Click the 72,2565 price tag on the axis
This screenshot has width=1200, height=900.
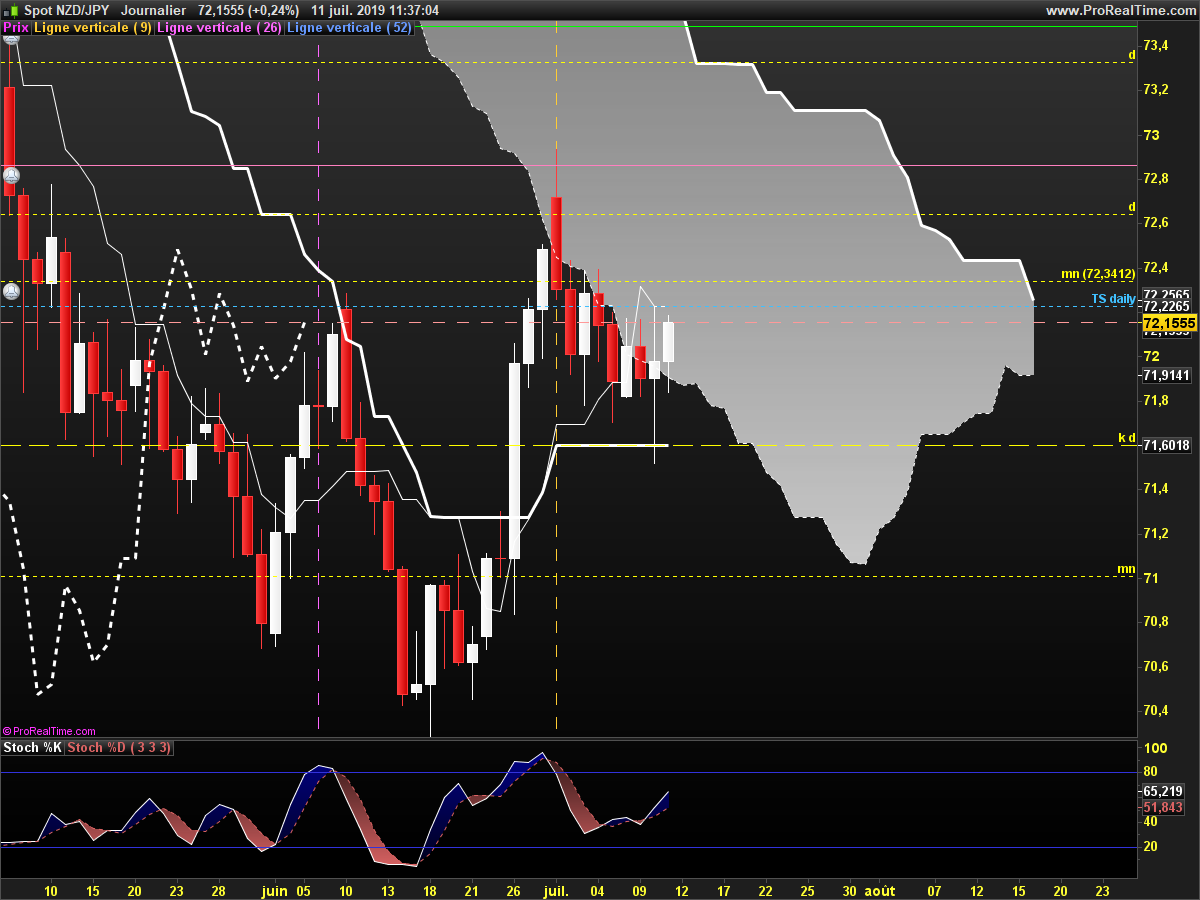[x=1166, y=294]
